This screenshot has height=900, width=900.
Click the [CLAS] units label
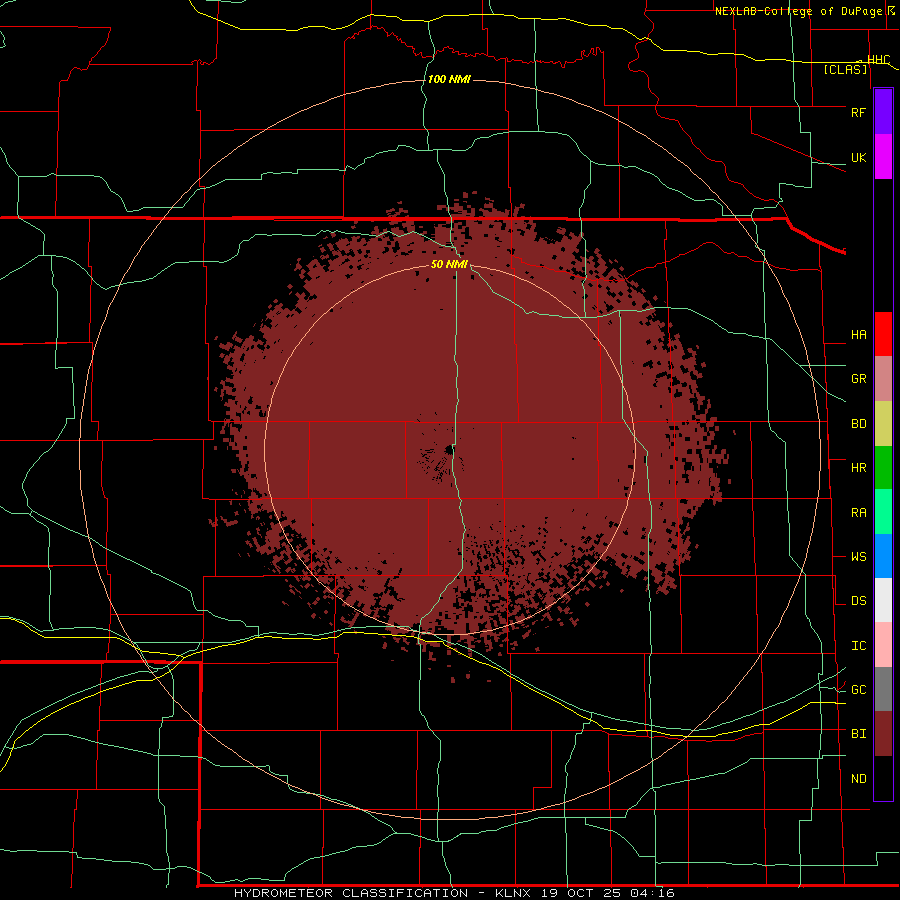coord(845,69)
